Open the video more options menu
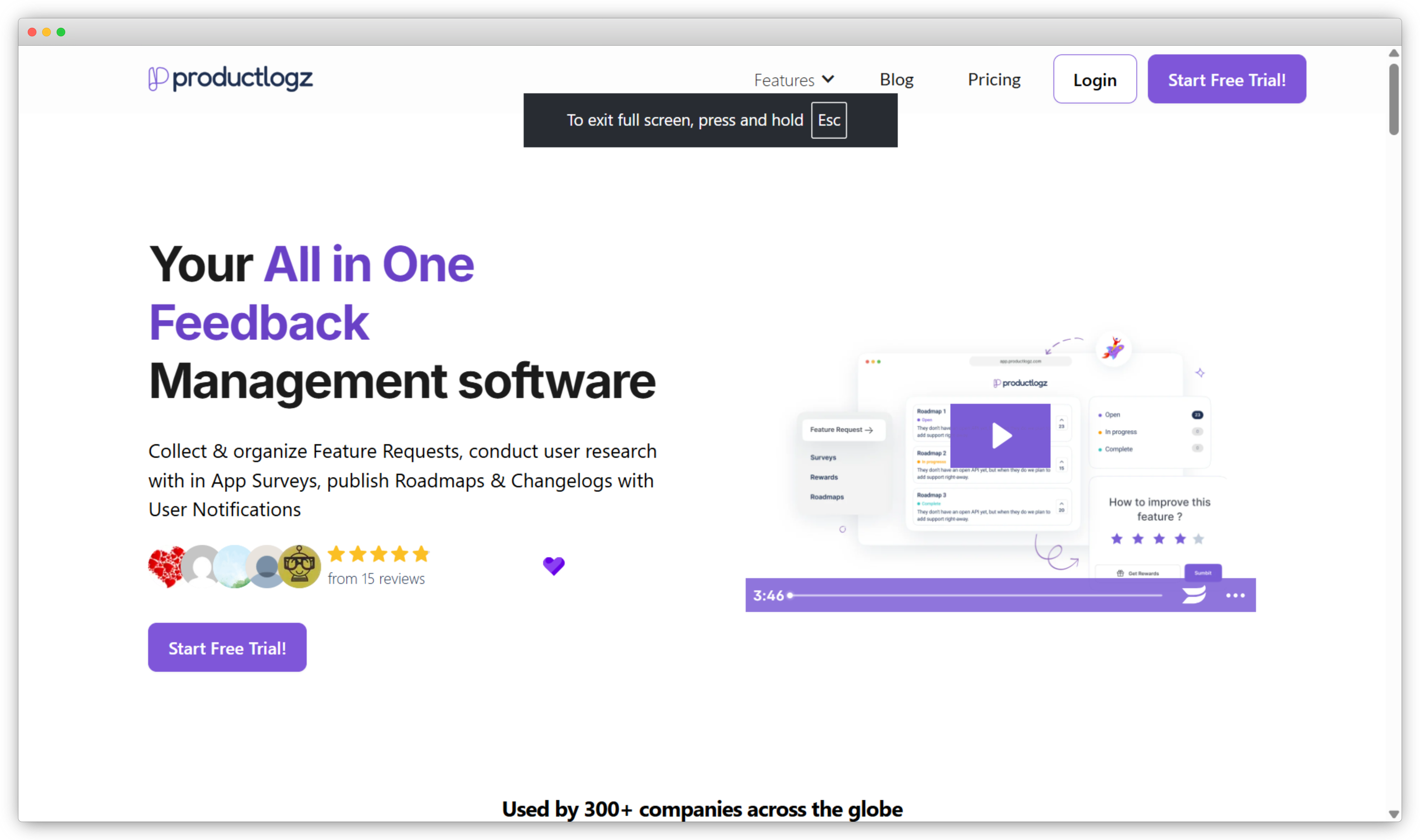The width and height of the screenshot is (1420, 840). (1235, 595)
